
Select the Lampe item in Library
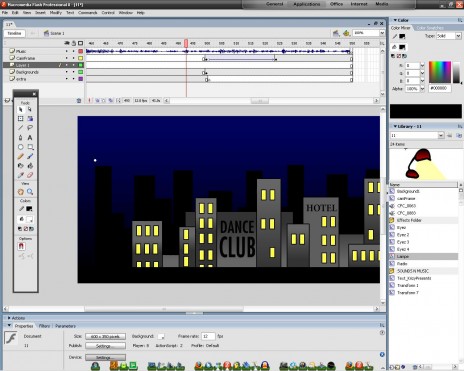coord(423,256)
